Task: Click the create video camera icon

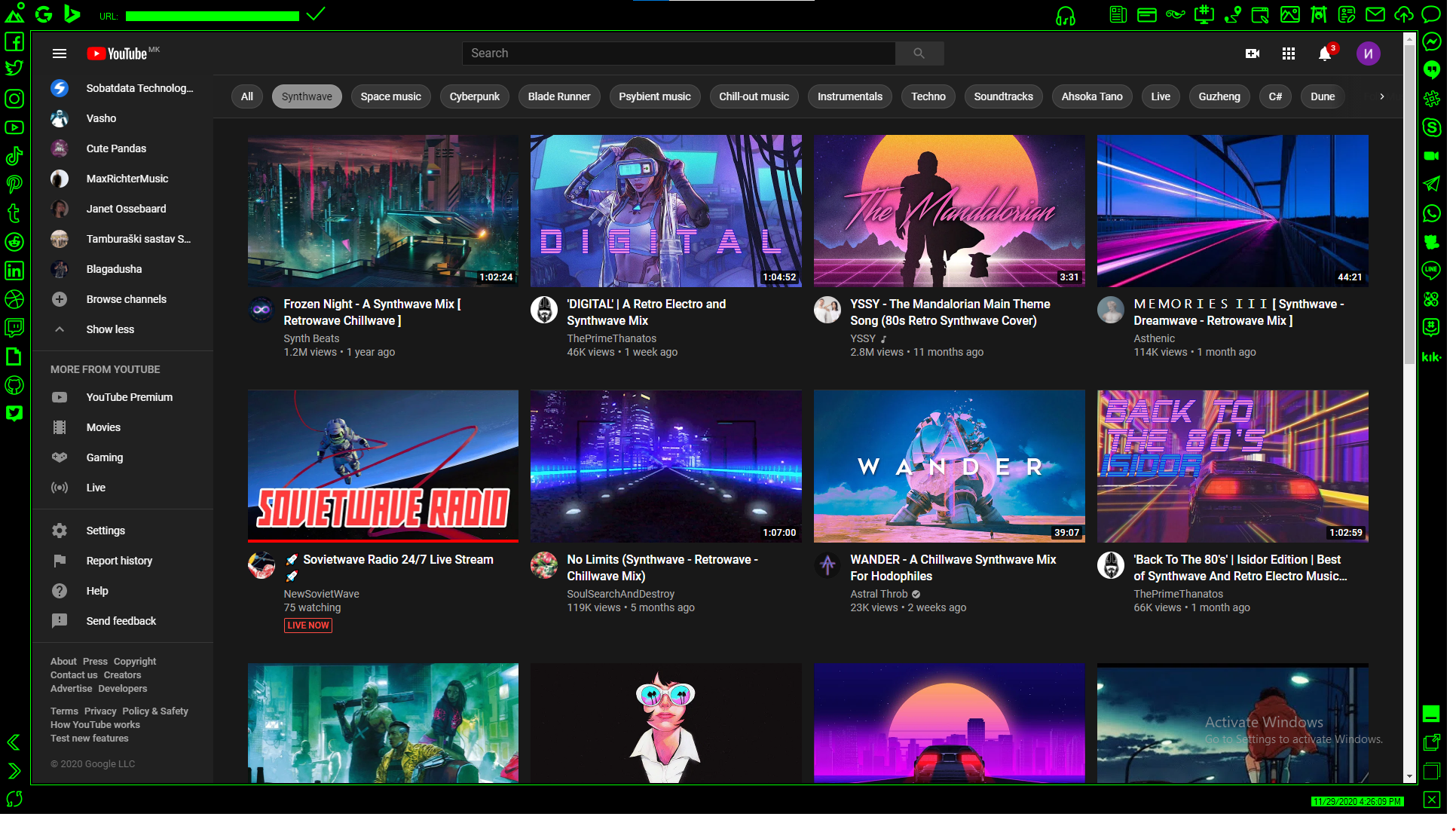Action: (x=1253, y=54)
